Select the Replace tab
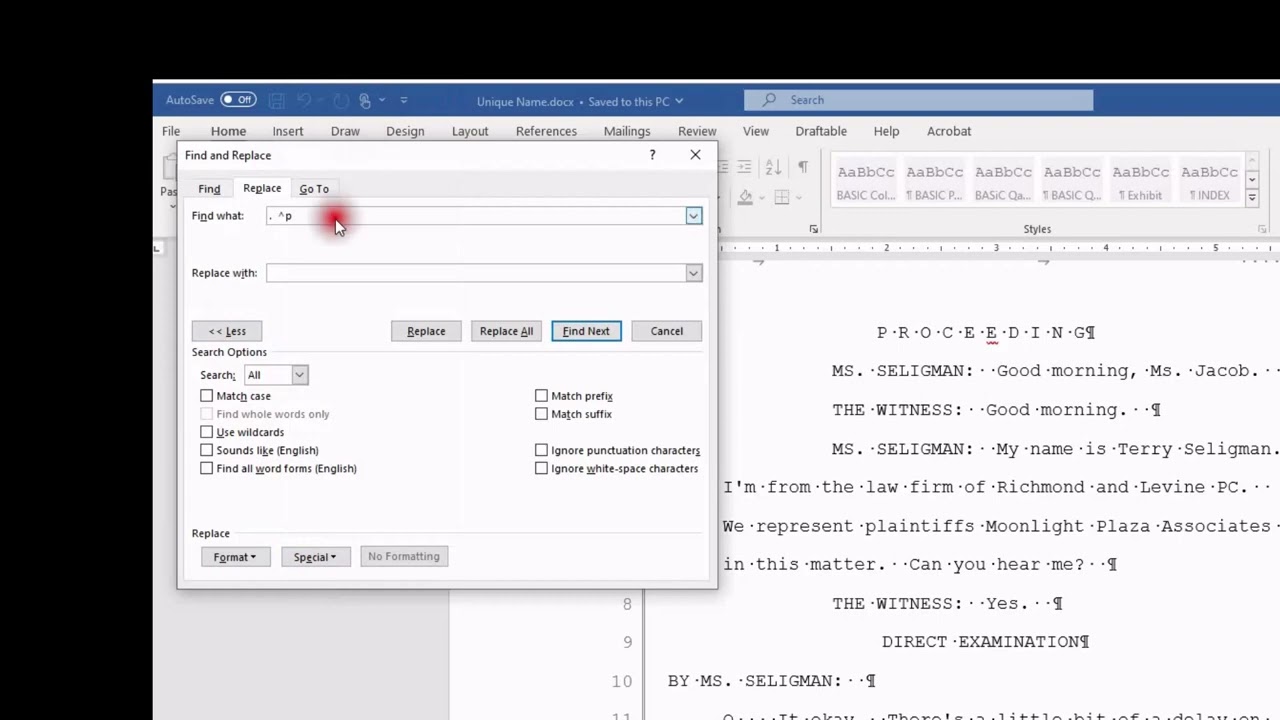Screen dimensions: 1280x720 click(x=262, y=188)
